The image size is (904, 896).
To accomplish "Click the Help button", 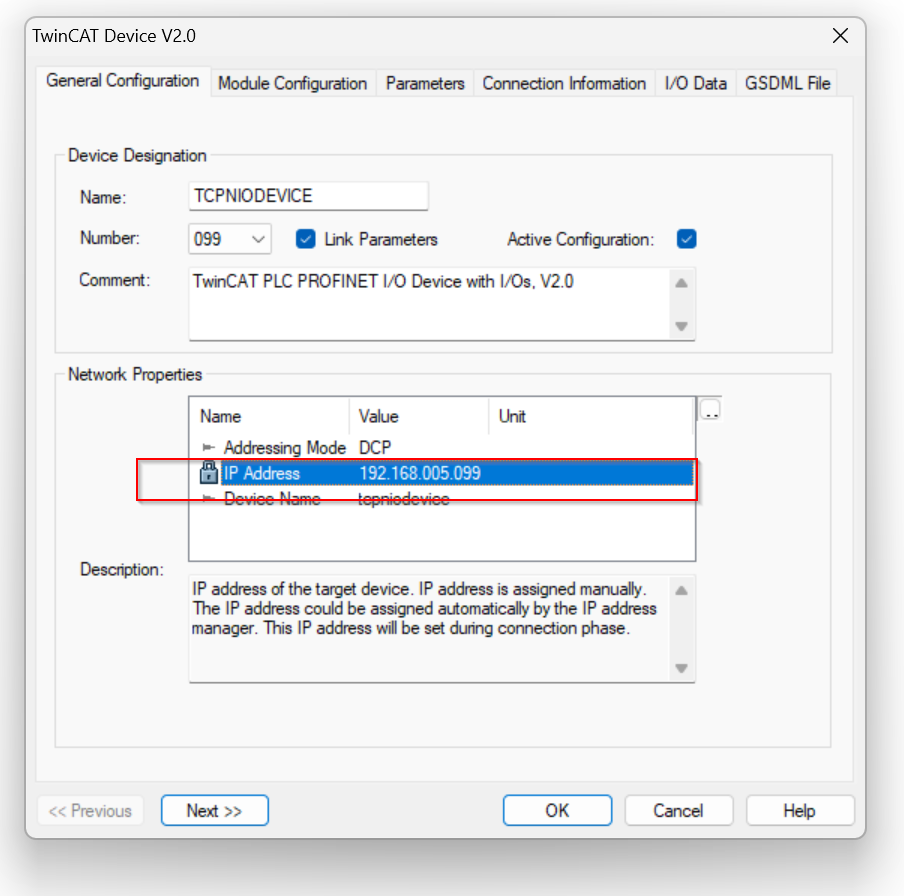I will tap(799, 811).
